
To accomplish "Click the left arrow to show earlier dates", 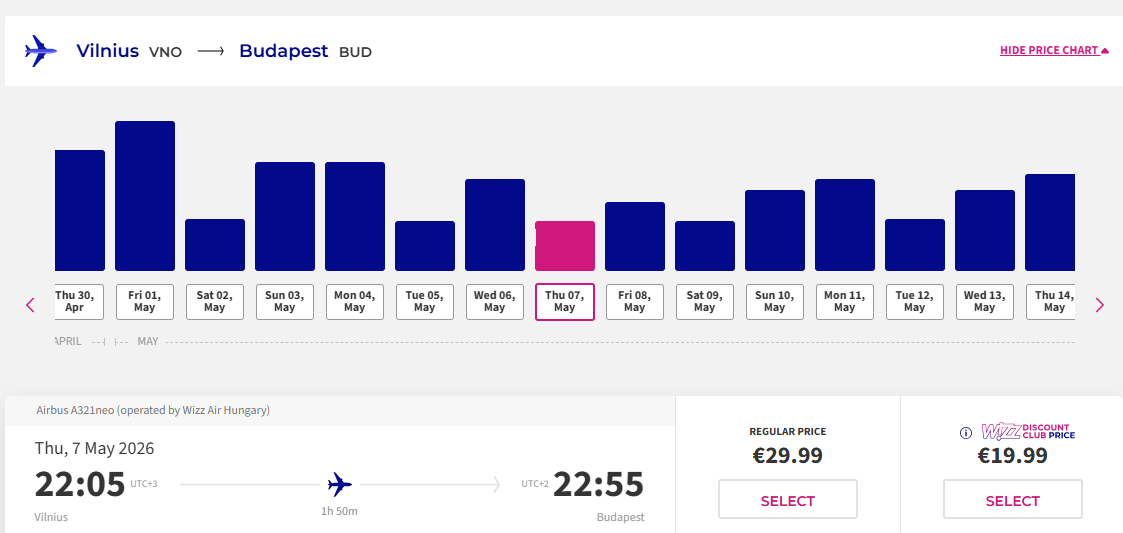I will click(30, 305).
